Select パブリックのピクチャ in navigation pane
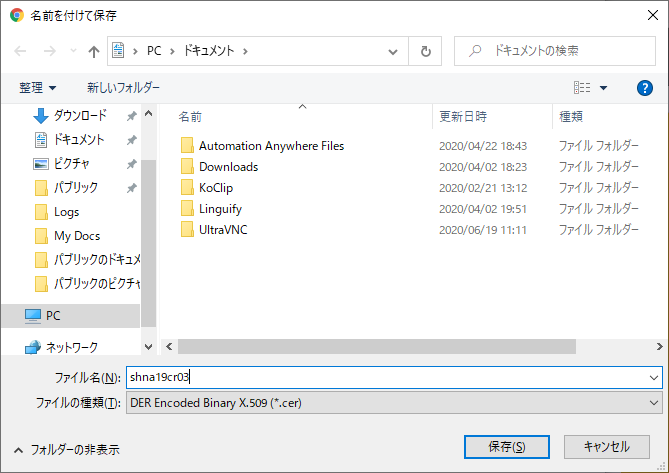Screen dimensions: 669x473 tap(87, 283)
